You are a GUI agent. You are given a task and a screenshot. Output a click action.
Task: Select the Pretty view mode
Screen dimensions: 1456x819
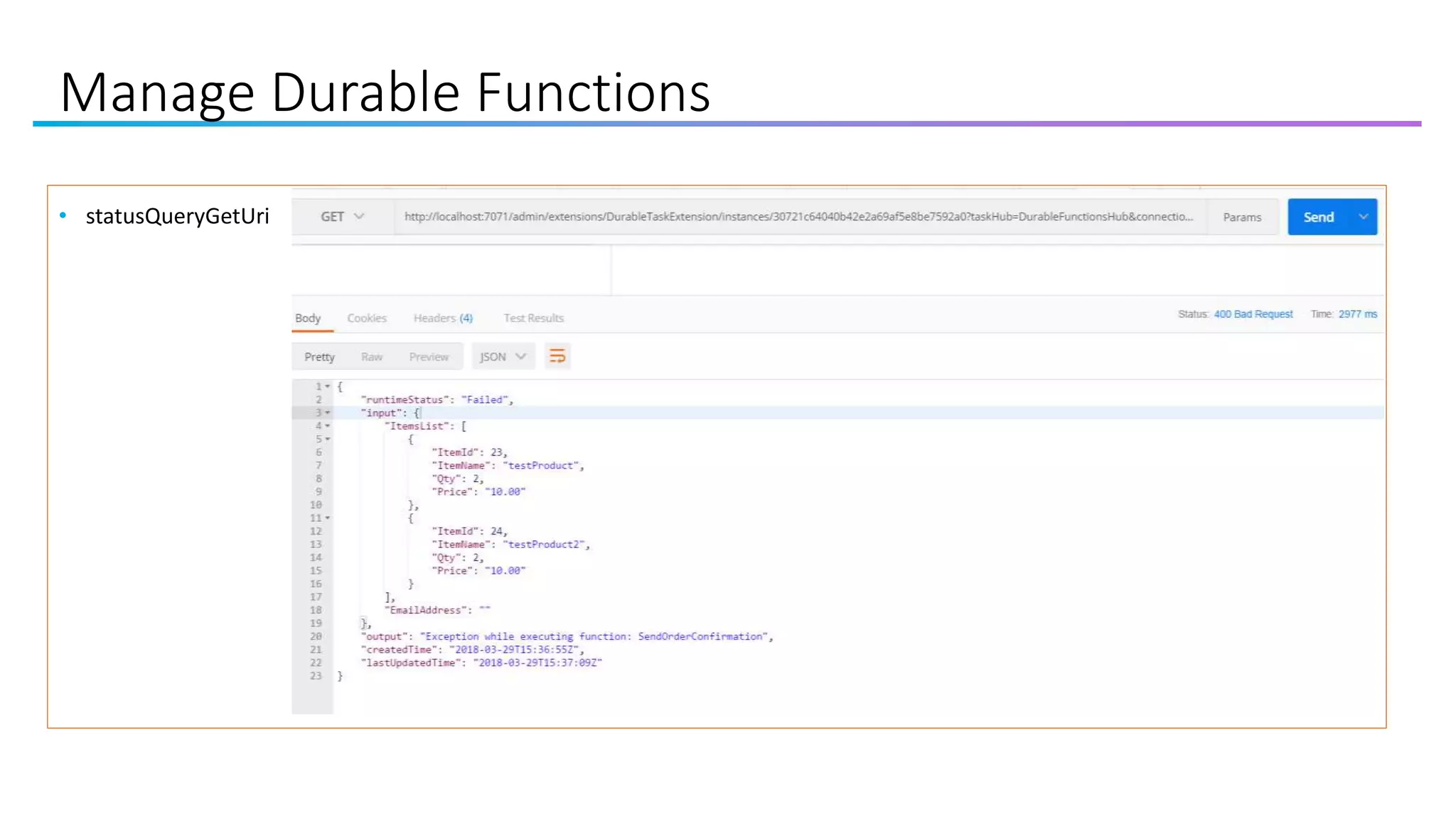click(319, 357)
